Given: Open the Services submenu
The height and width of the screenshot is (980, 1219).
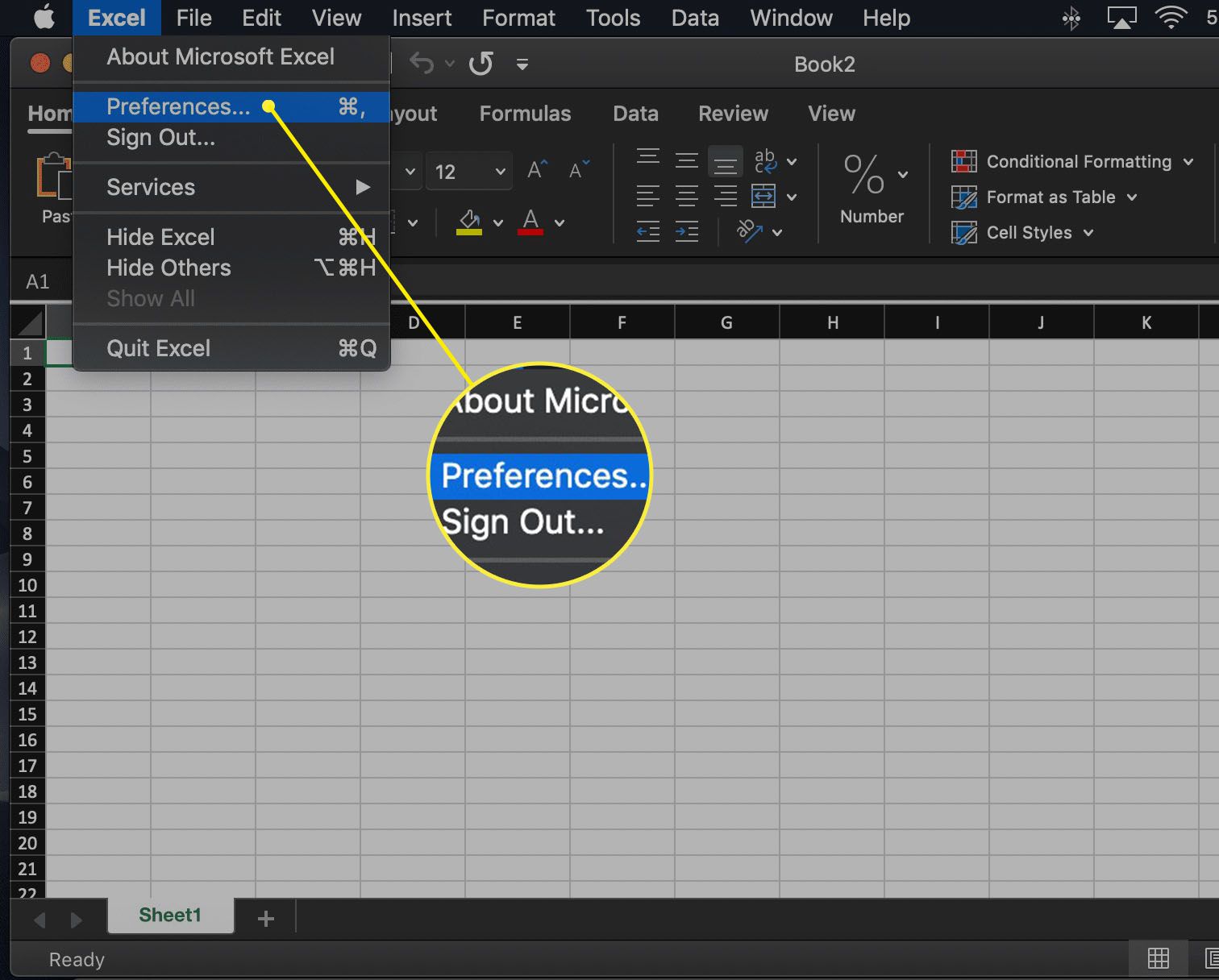Looking at the screenshot, I should [231, 187].
